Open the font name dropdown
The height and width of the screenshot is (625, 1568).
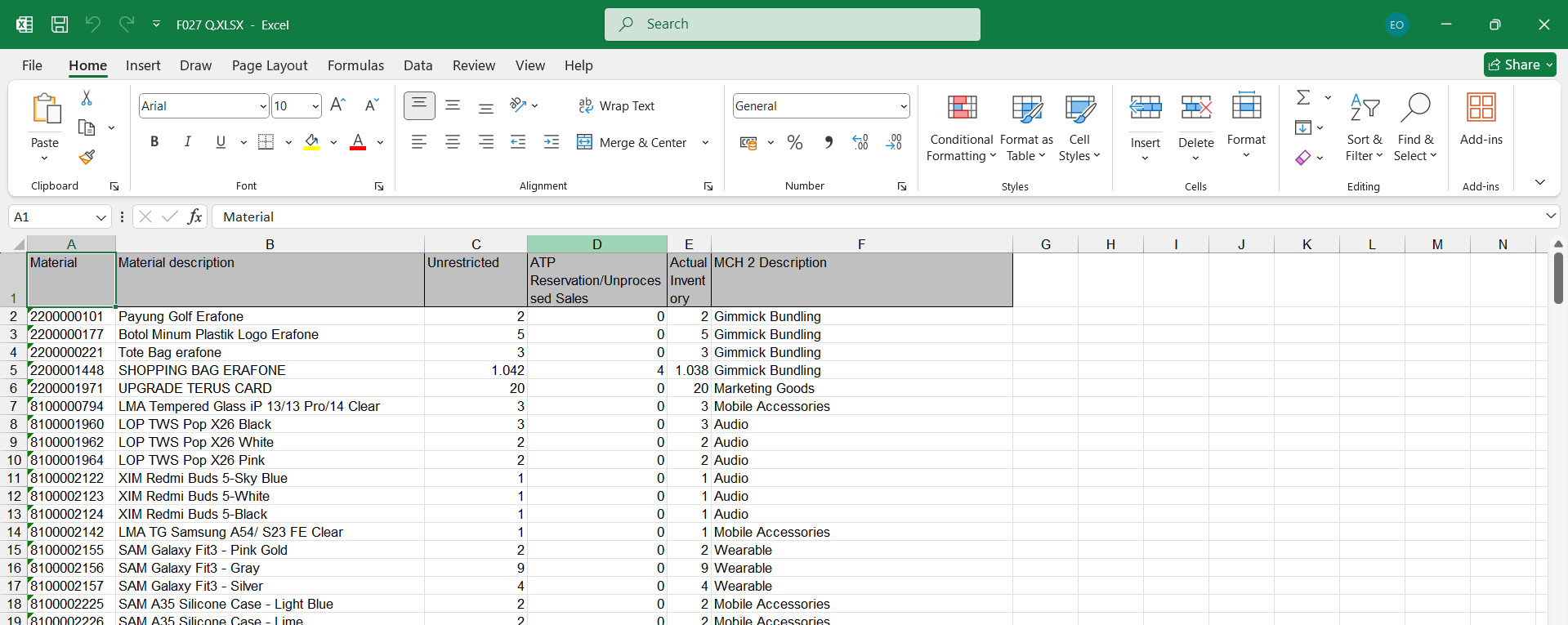tap(263, 106)
